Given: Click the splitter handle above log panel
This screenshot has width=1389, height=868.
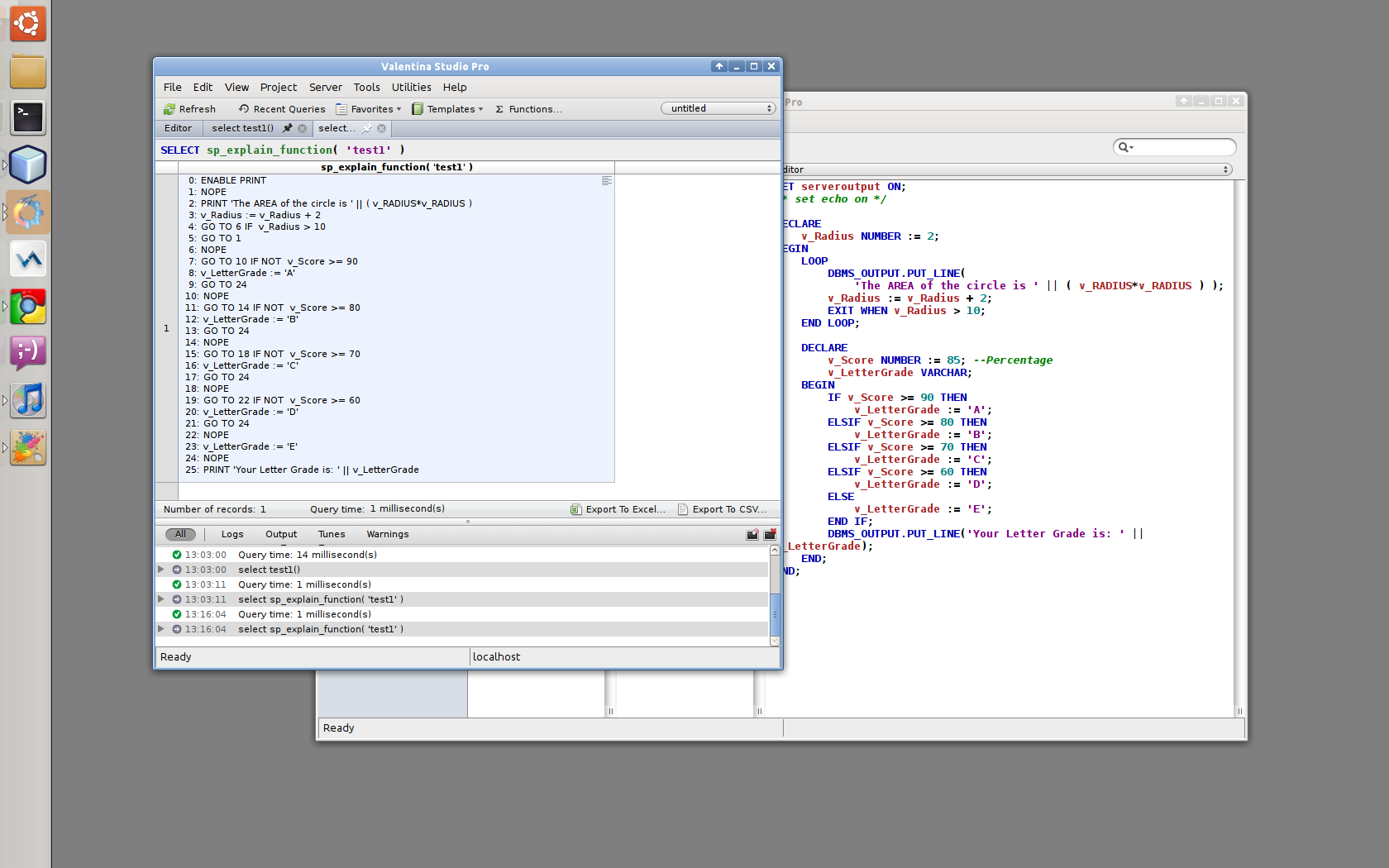Looking at the screenshot, I should coord(467,522).
